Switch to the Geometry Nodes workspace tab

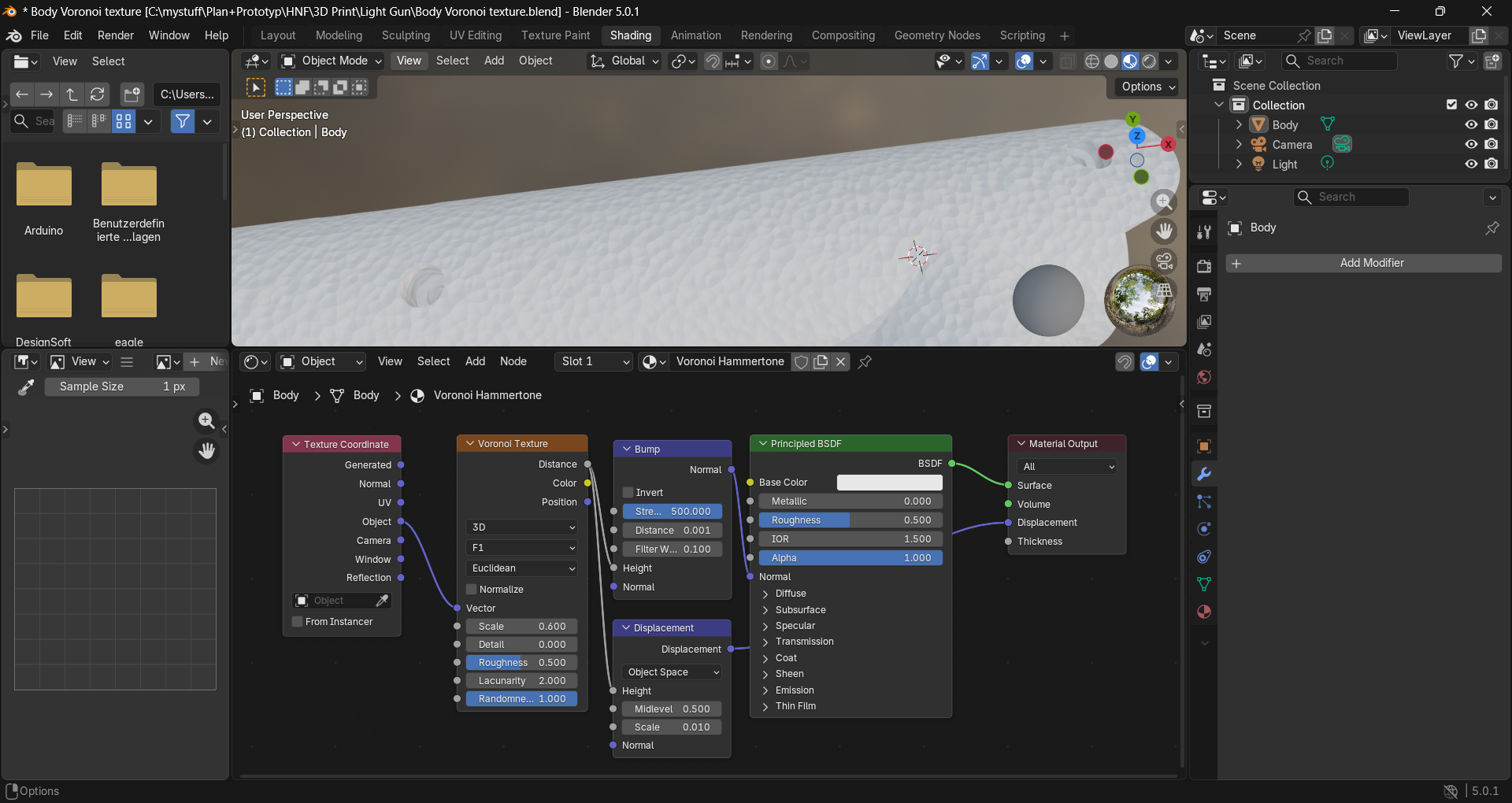tap(936, 35)
